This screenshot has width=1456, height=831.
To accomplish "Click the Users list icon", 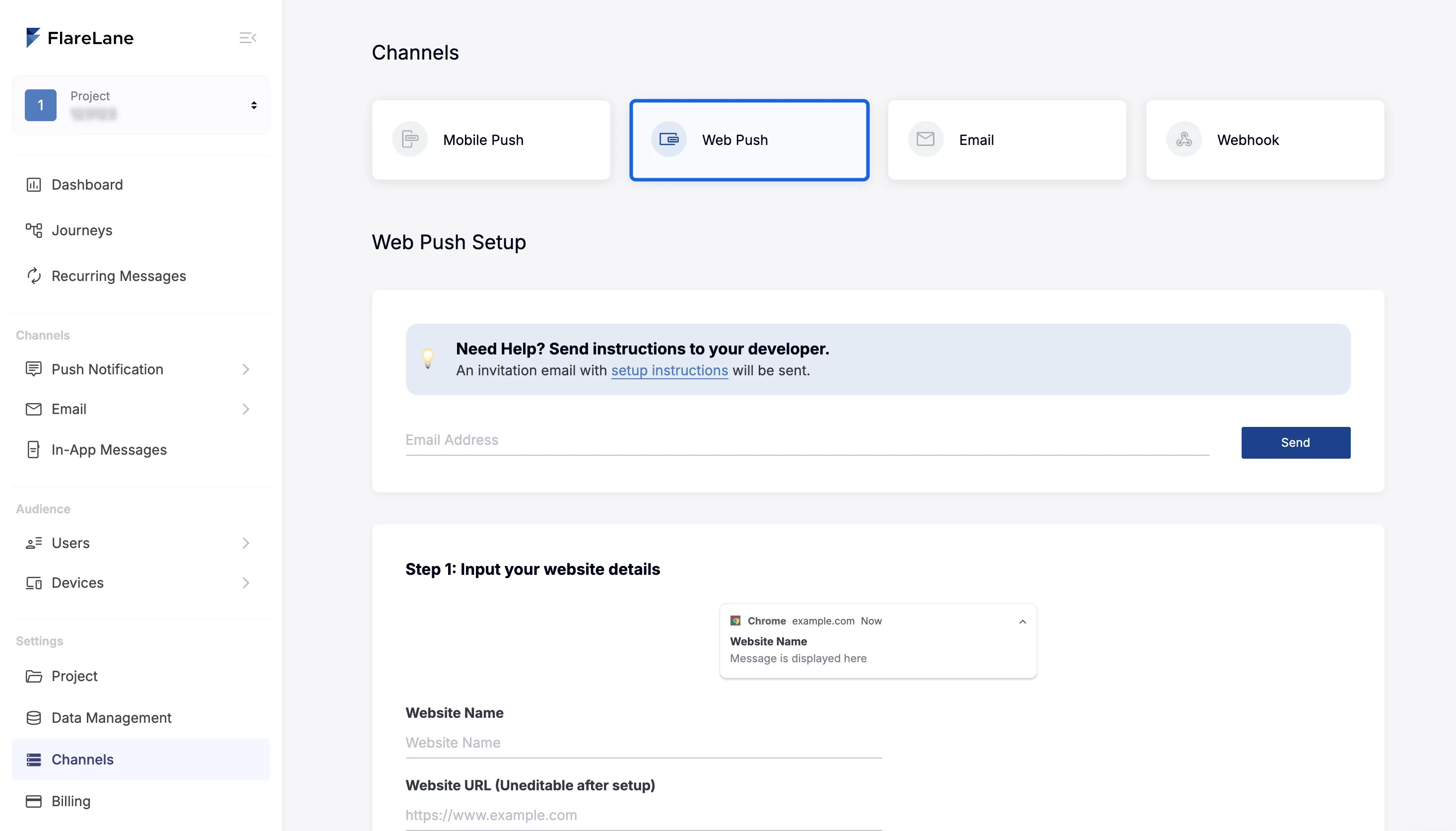I will pos(34,543).
